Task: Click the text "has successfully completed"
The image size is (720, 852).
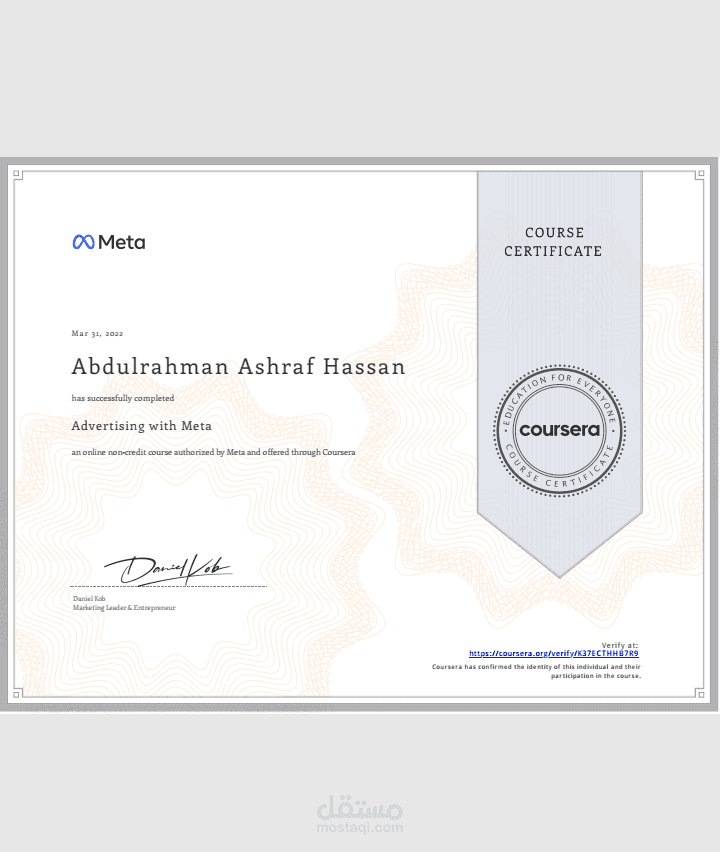Action: pyautogui.click(x=123, y=398)
